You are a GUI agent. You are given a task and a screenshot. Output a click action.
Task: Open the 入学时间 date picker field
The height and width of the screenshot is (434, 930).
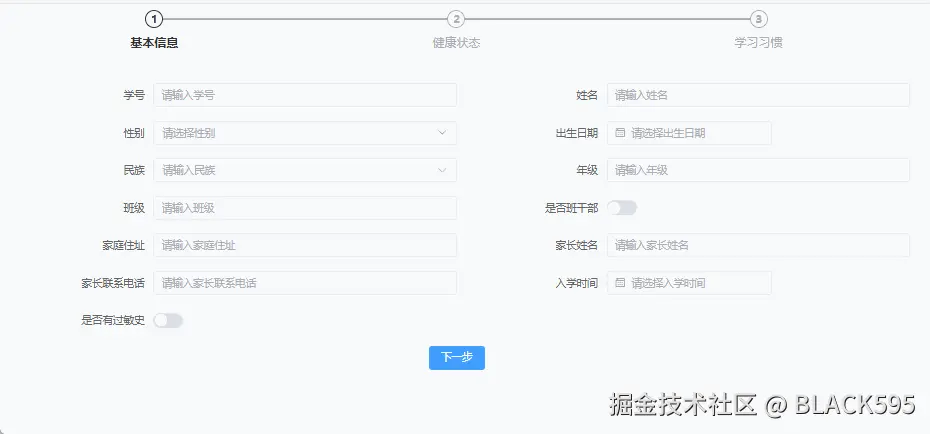click(x=689, y=283)
